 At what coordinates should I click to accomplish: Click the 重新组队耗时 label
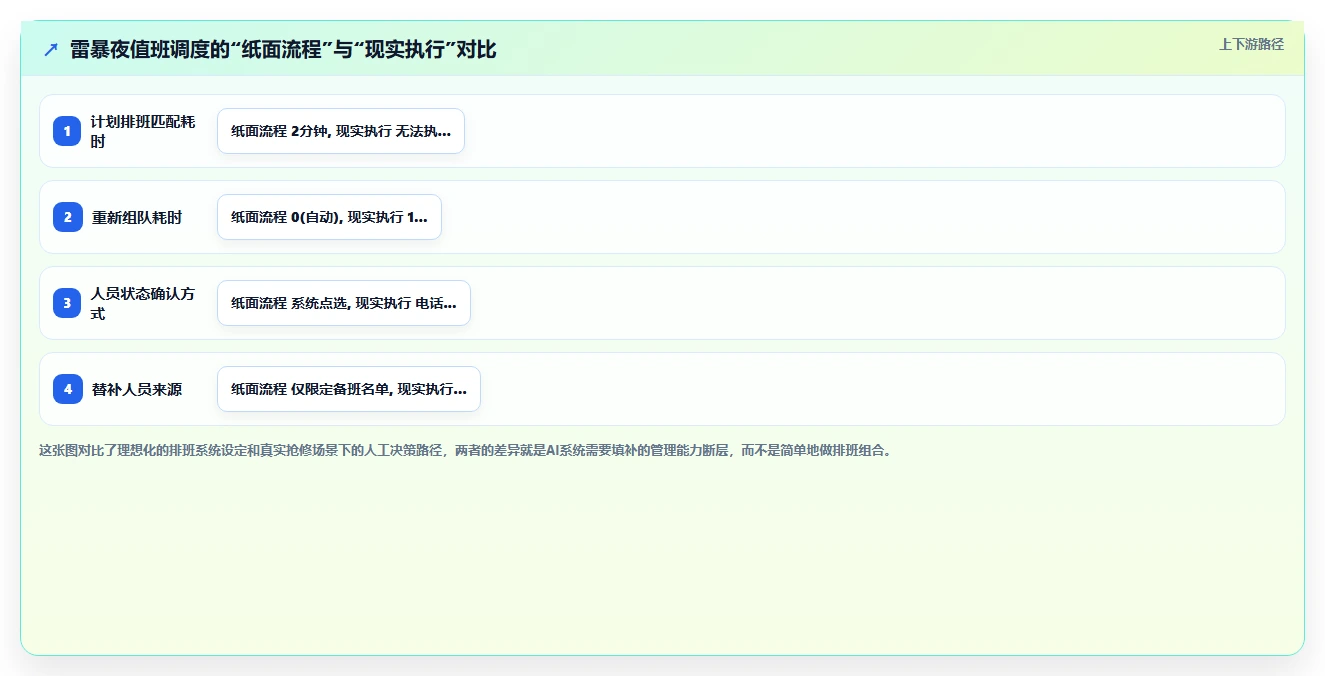(137, 217)
